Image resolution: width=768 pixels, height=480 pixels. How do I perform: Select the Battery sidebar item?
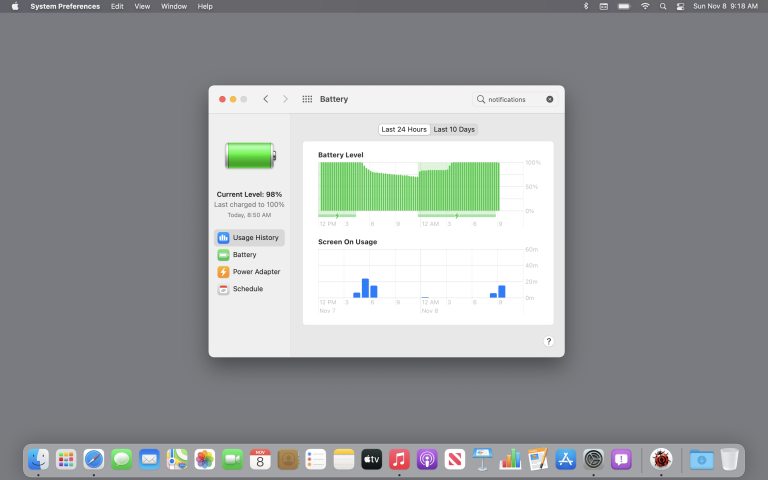pyautogui.click(x=244, y=255)
